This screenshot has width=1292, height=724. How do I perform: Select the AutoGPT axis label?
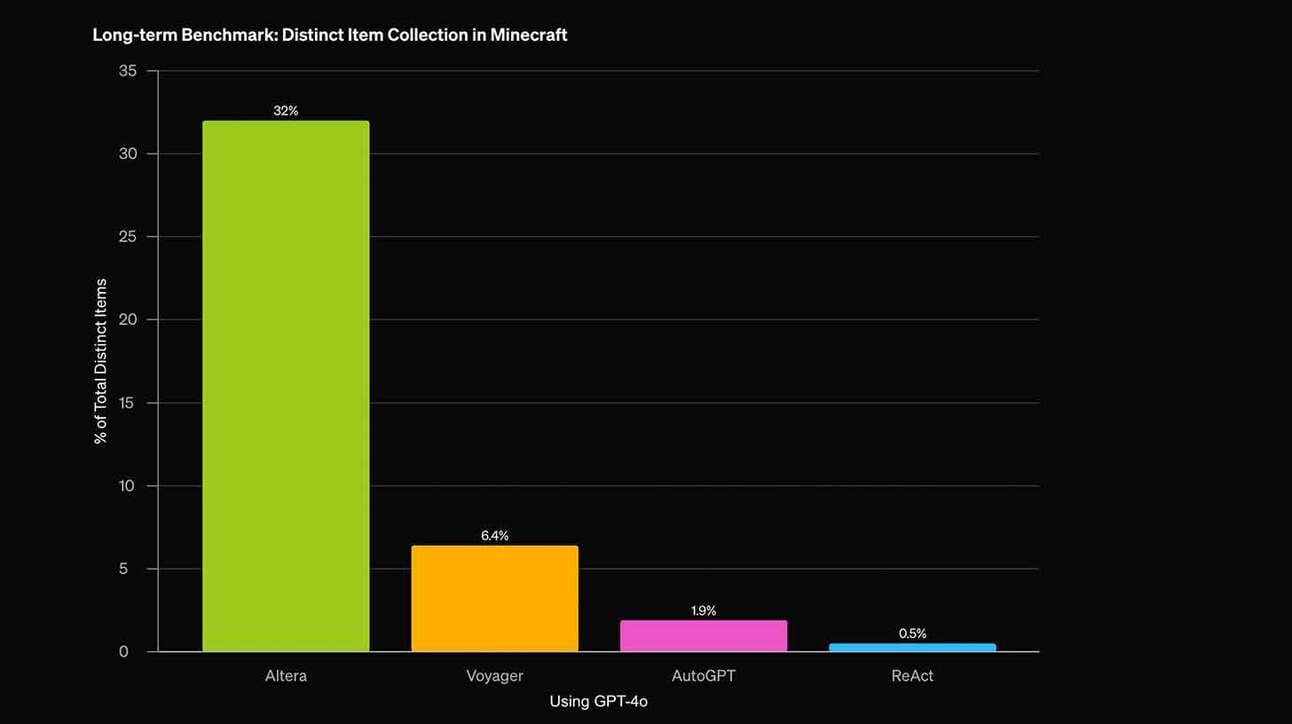click(x=704, y=676)
